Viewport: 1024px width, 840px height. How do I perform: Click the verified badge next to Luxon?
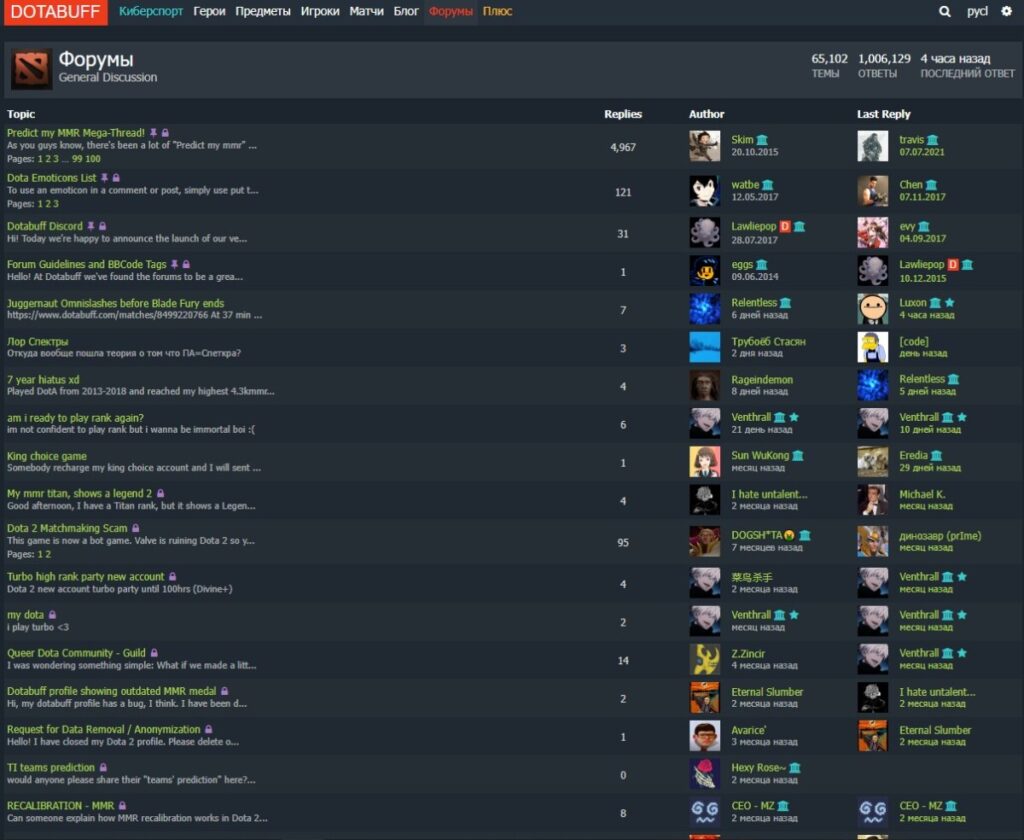pos(936,303)
